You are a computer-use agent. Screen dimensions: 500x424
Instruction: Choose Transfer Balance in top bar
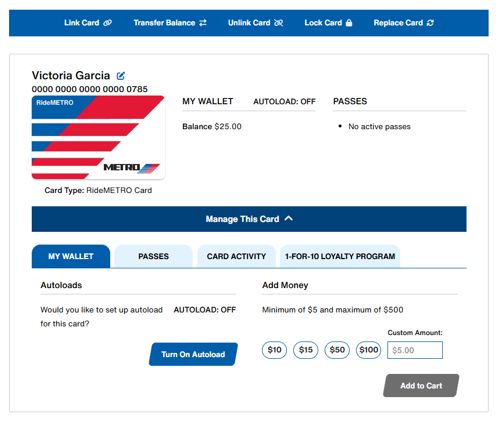click(170, 23)
